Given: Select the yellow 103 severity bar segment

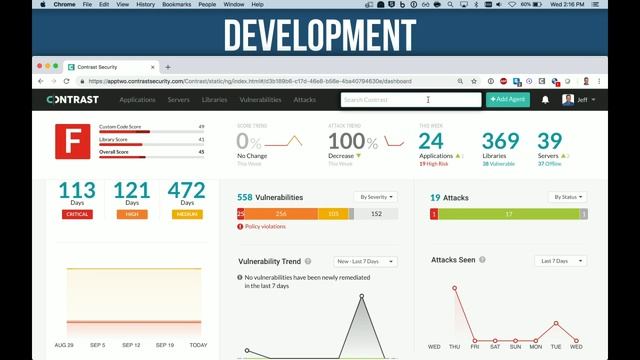Looking at the screenshot, I should [x=333, y=214].
